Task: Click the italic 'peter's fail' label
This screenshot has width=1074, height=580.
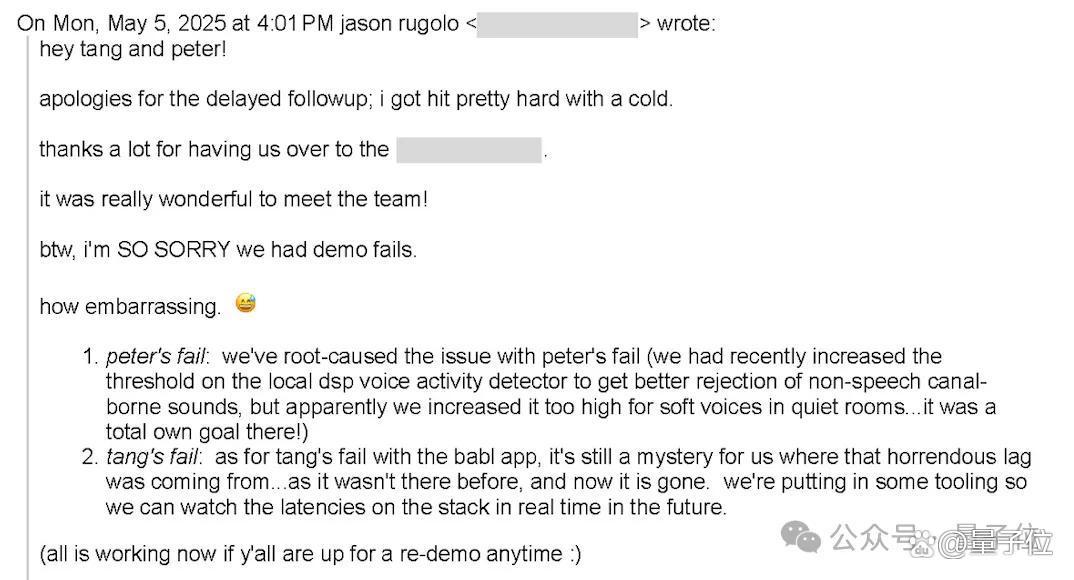Action: click(x=157, y=356)
